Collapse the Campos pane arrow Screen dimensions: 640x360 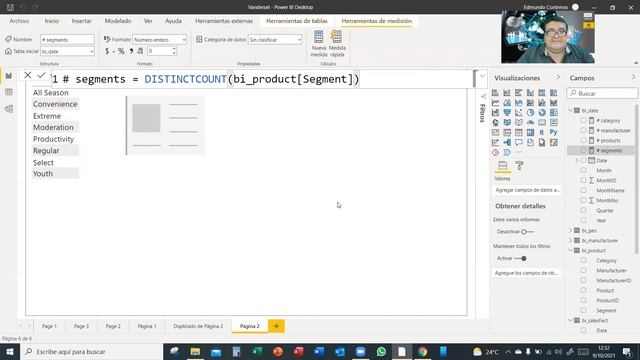point(633,78)
